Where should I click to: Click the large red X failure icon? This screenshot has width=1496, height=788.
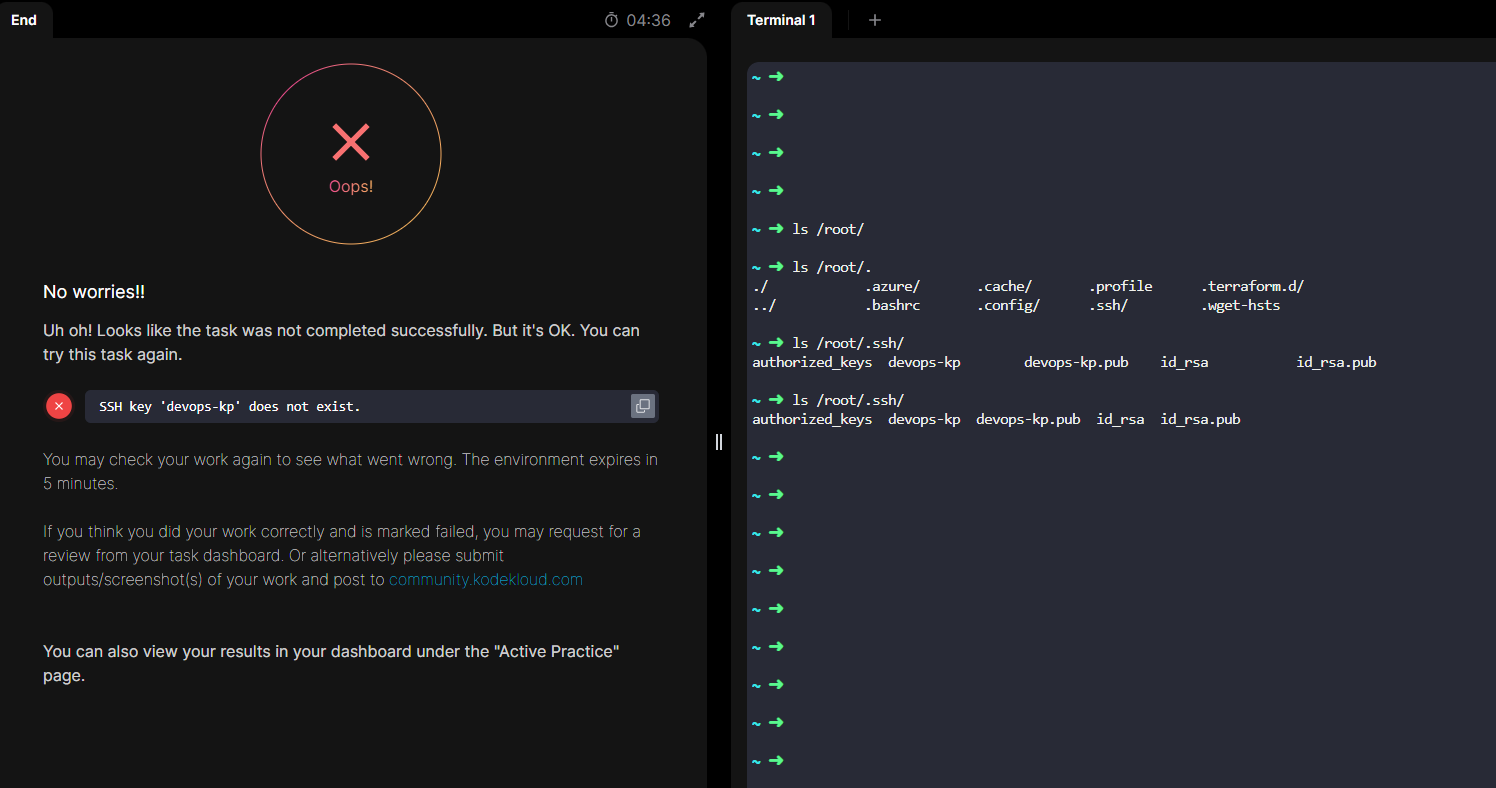pyautogui.click(x=351, y=143)
